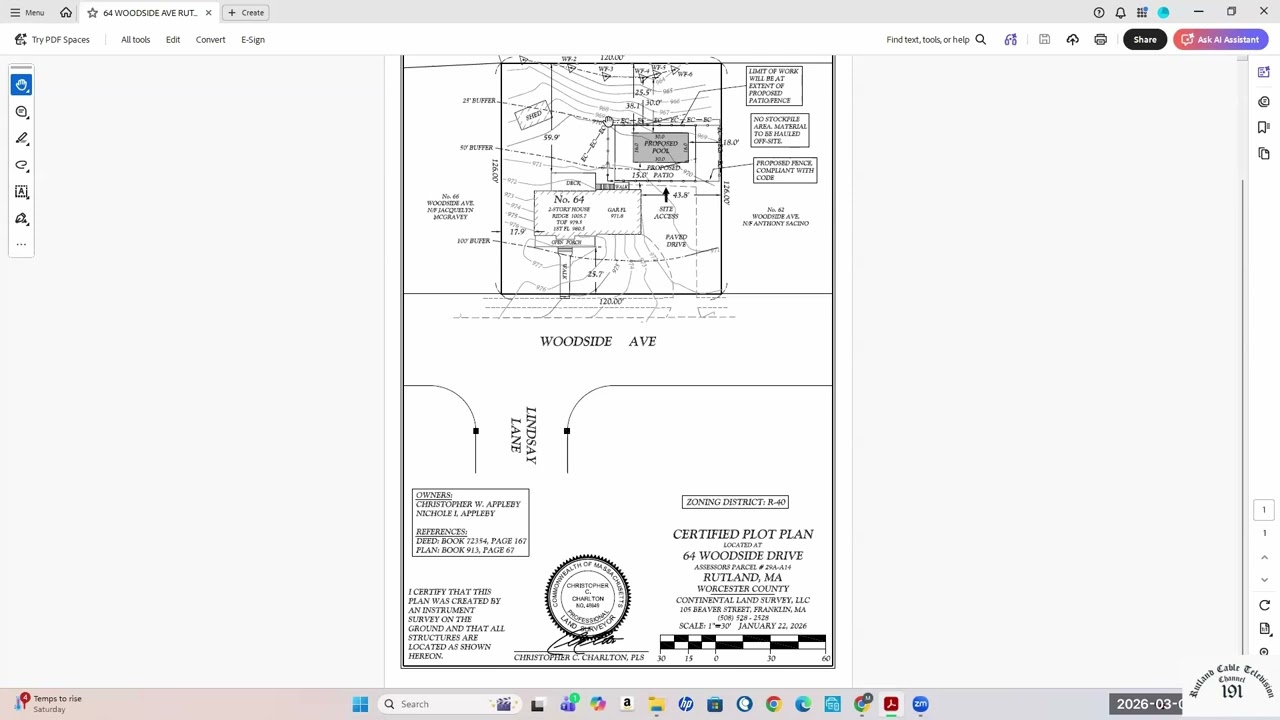Open the comments panel in right rail

(1264, 102)
